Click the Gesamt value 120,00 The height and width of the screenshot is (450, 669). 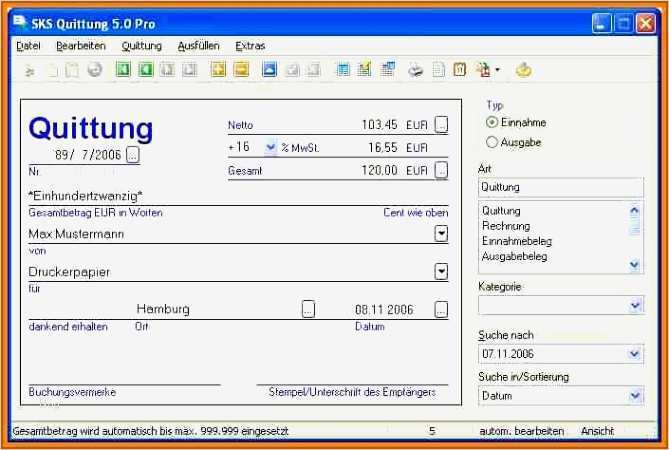pyautogui.click(x=379, y=170)
